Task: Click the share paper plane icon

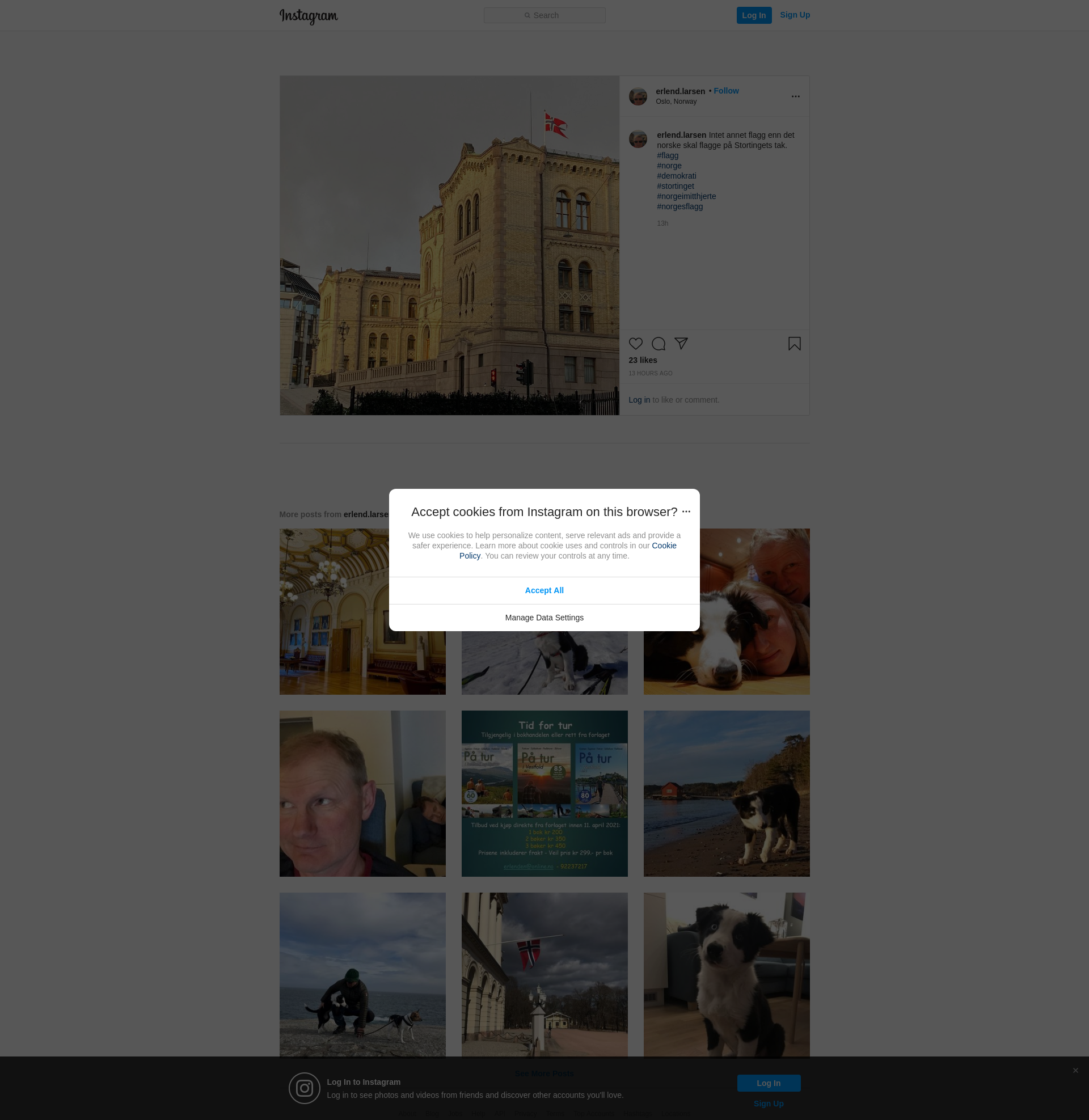Action: pyautogui.click(x=681, y=343)
